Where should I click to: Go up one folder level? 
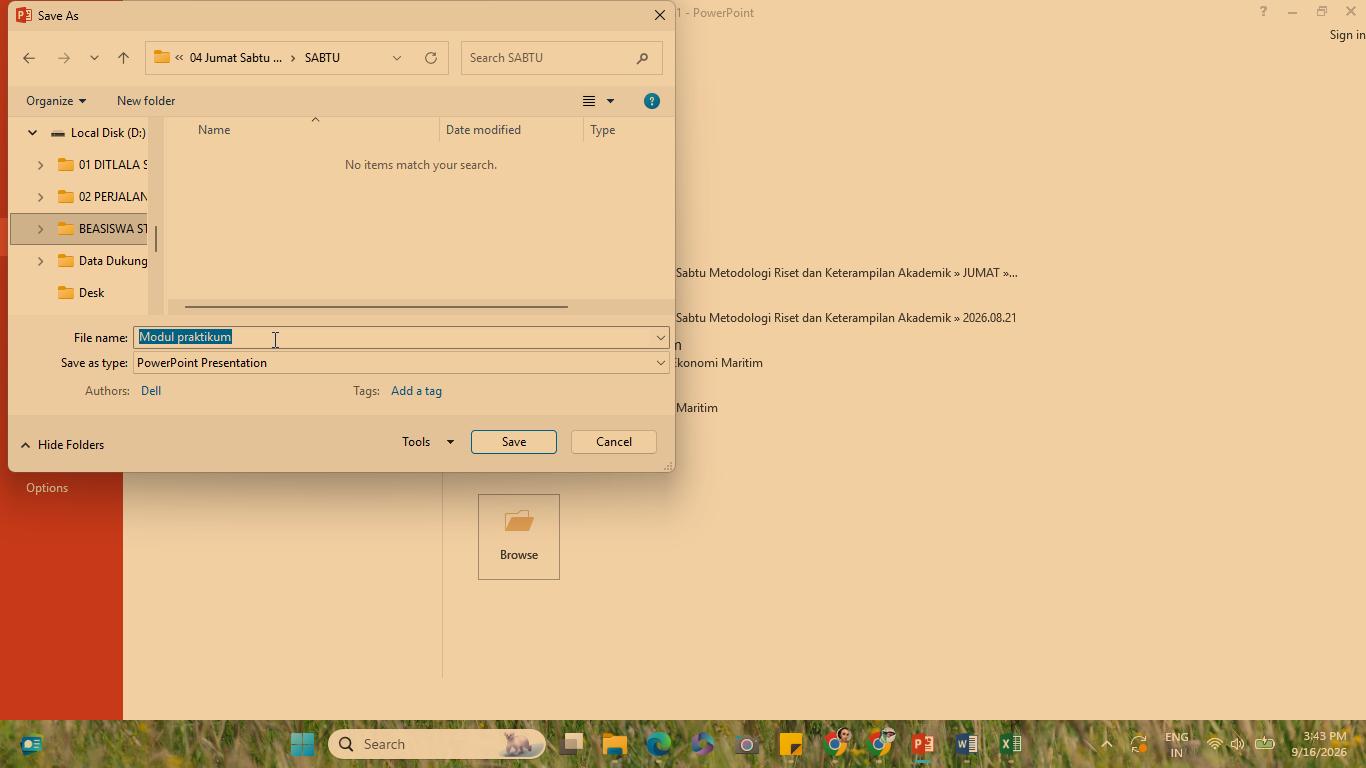point(124,58)
